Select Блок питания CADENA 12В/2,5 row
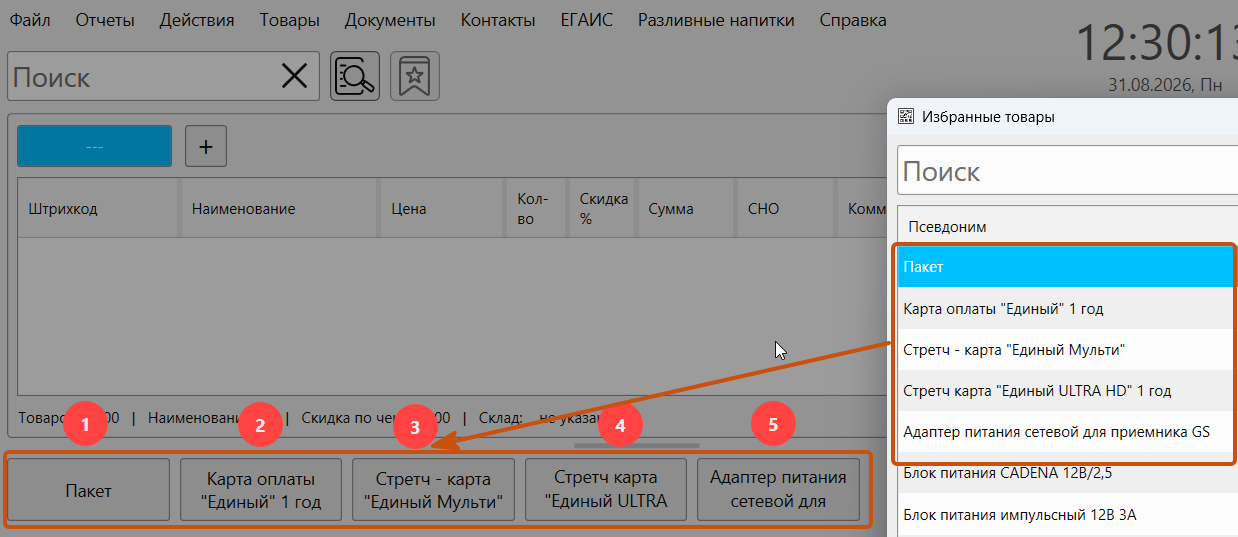Screen dimensions: 1238x537 [1068, 473]
